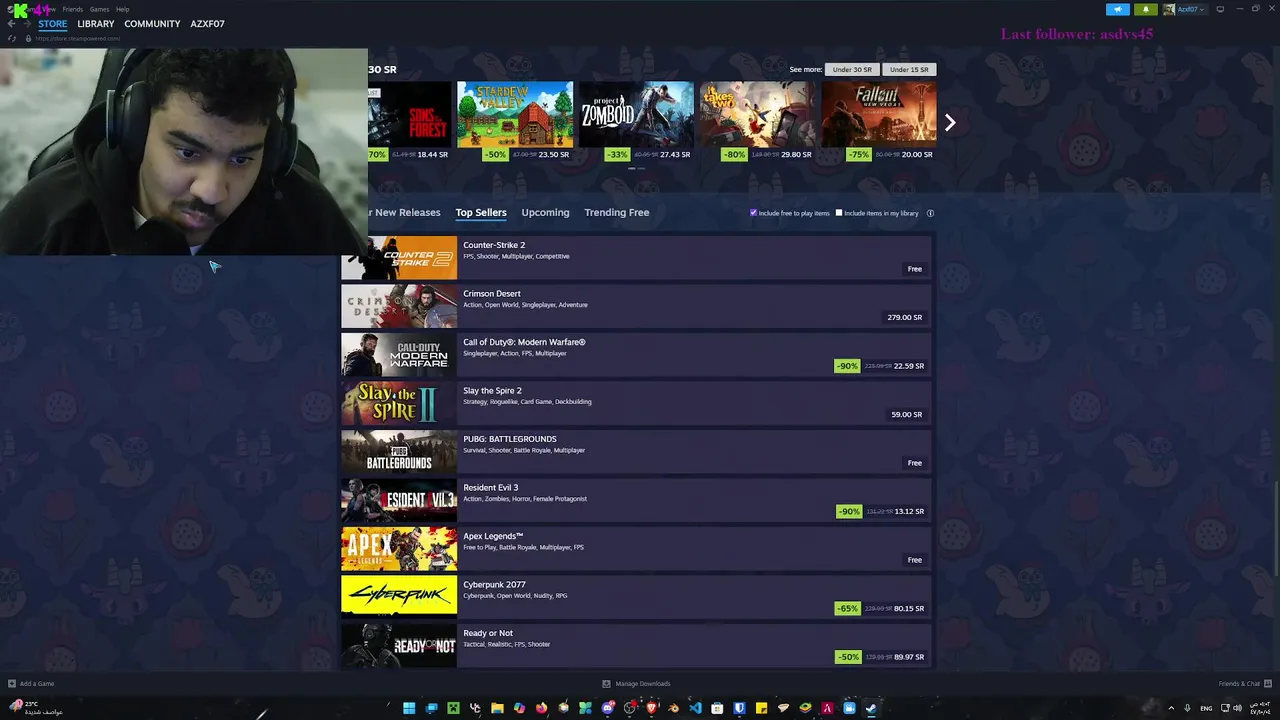The width and height of the screenshot is (1280, 720).
Task: Click the Under 15 SR button
Action: click(x=909, y=70)
